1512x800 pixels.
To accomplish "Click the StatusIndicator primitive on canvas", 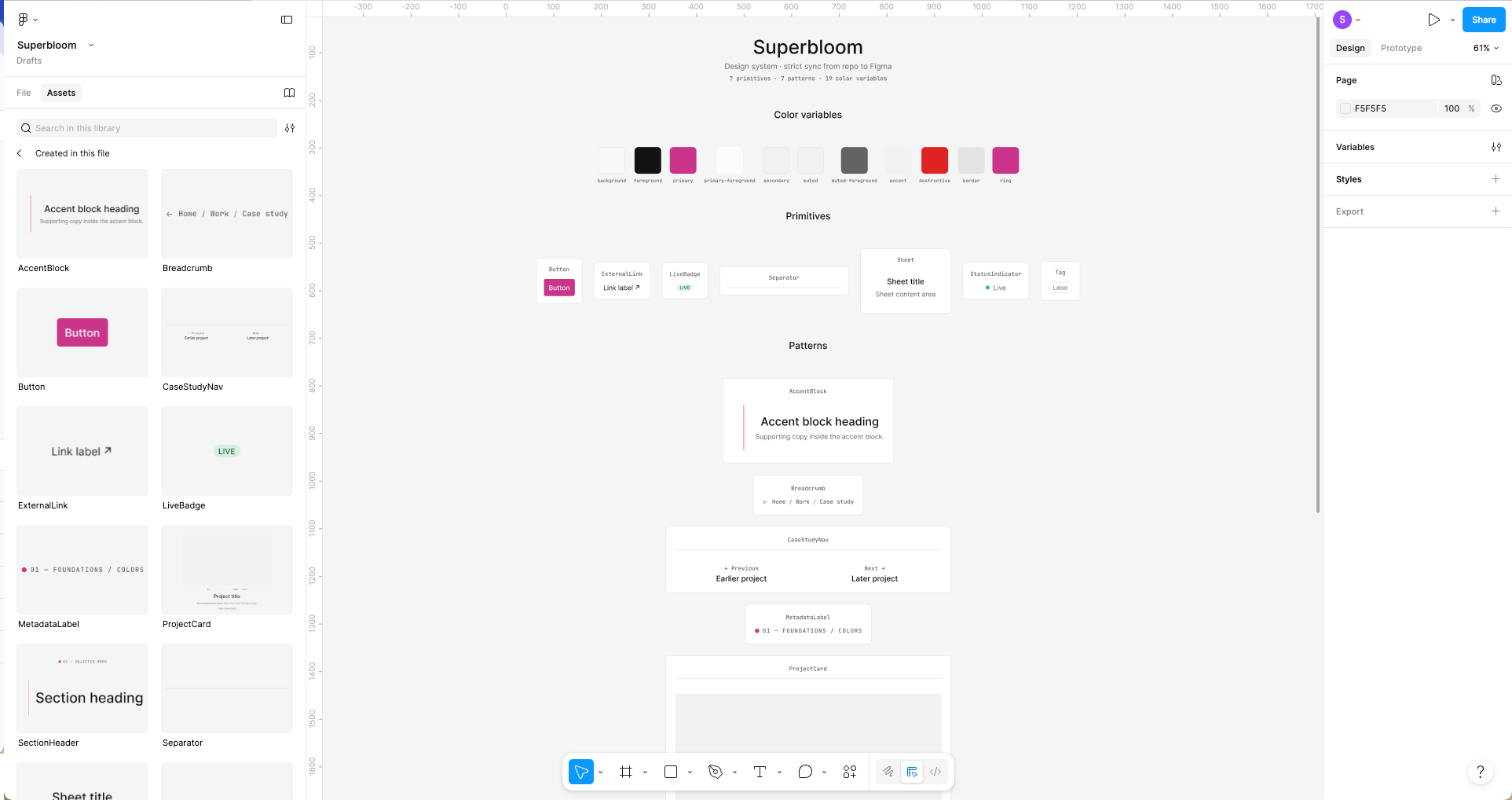I will pos(995,281).
